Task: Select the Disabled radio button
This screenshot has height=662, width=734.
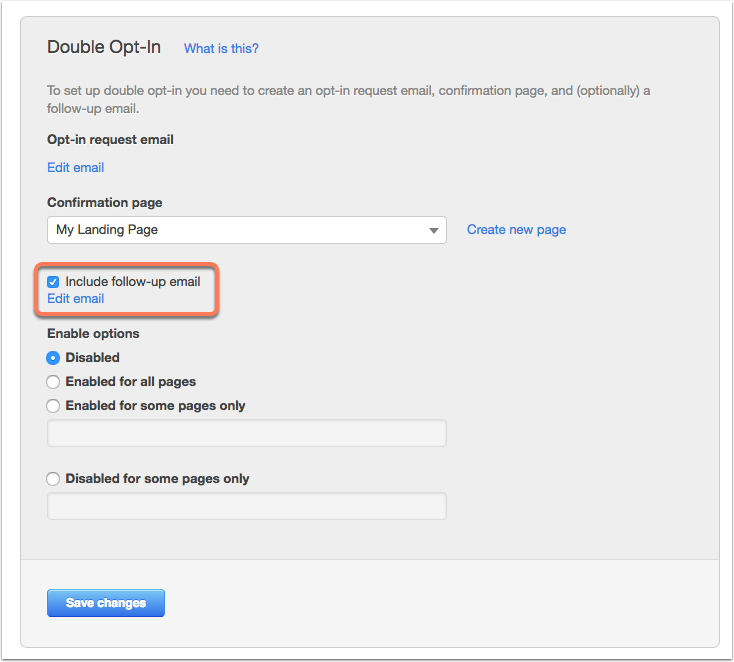Action: tap(53, 358)
